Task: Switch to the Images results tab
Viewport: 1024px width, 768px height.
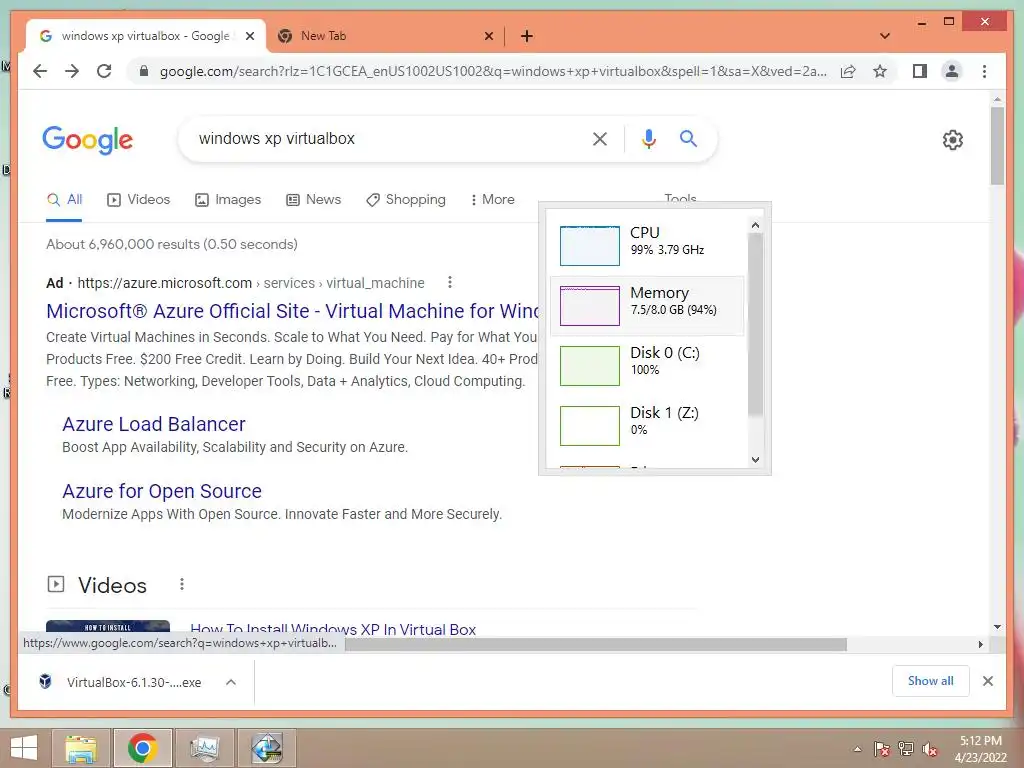Action: click(x=228, y=199)
